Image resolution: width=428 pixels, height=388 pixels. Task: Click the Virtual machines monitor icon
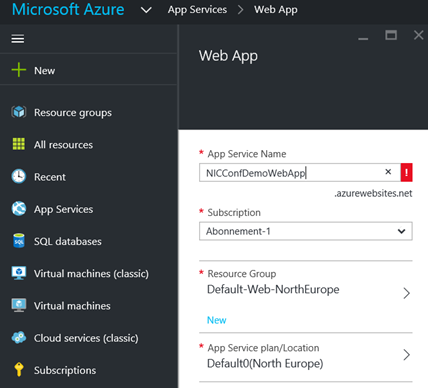[x=19, y=305]
